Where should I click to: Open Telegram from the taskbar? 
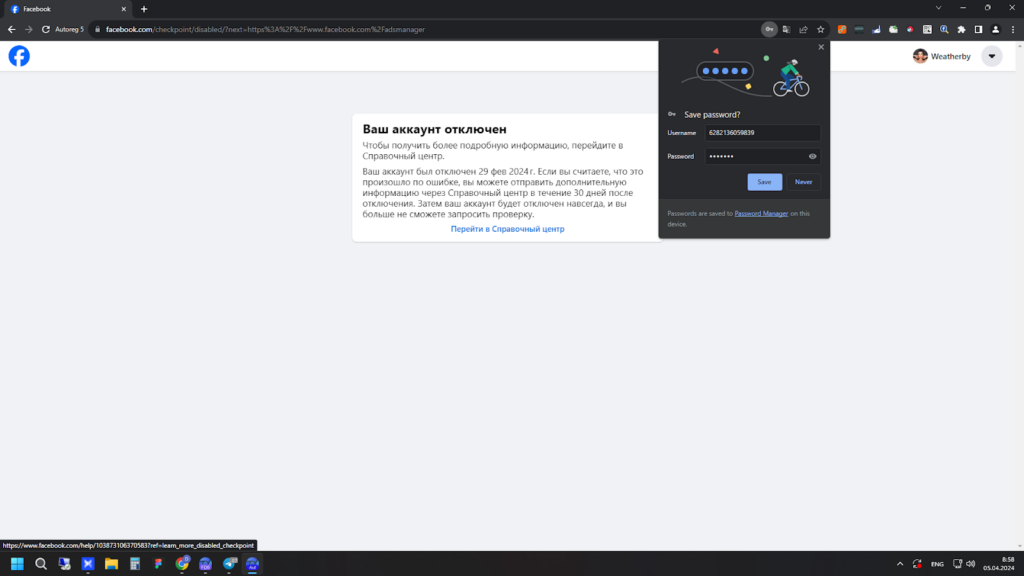click(x=229, y=564)
